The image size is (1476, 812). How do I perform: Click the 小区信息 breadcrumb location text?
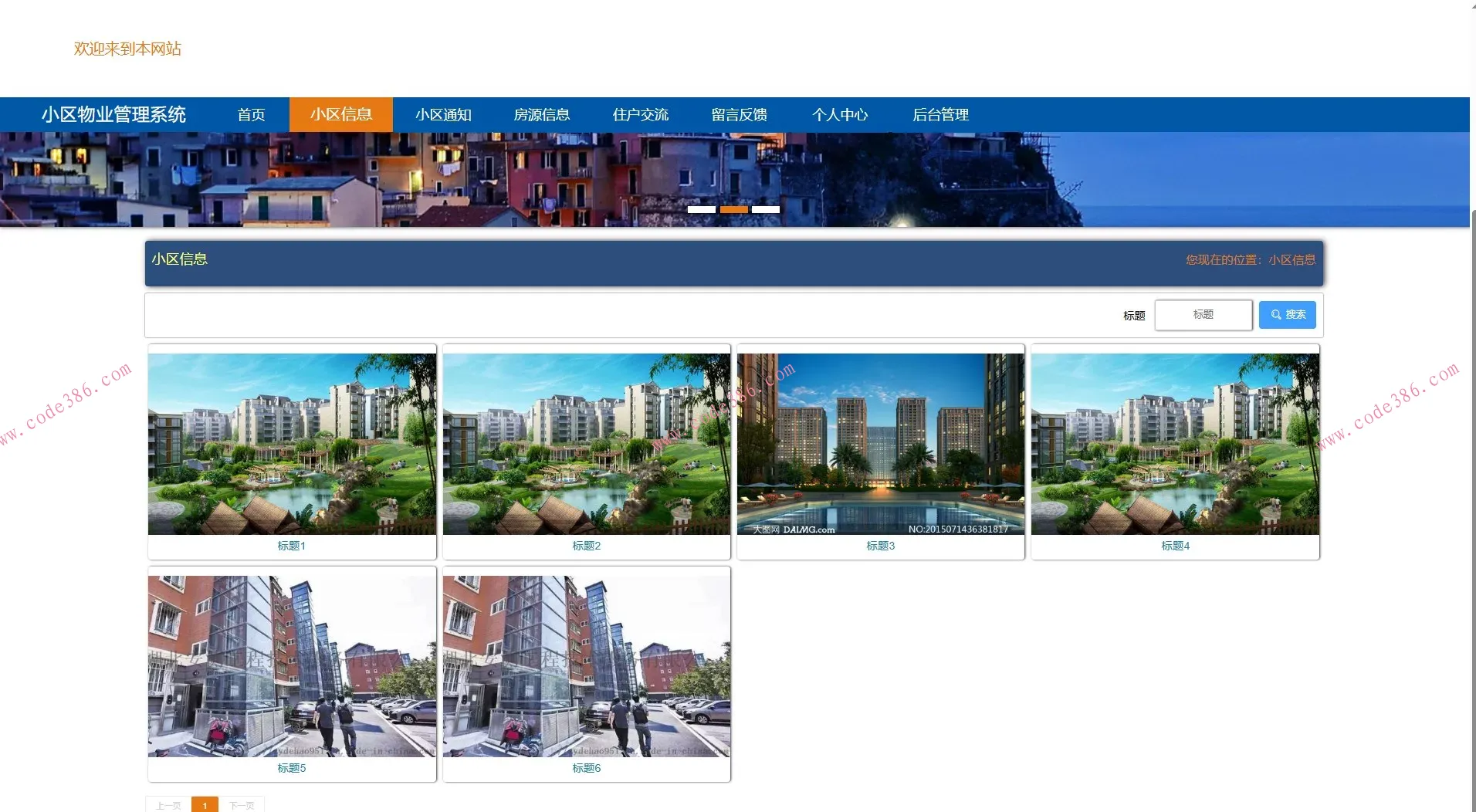(1291, 260)
